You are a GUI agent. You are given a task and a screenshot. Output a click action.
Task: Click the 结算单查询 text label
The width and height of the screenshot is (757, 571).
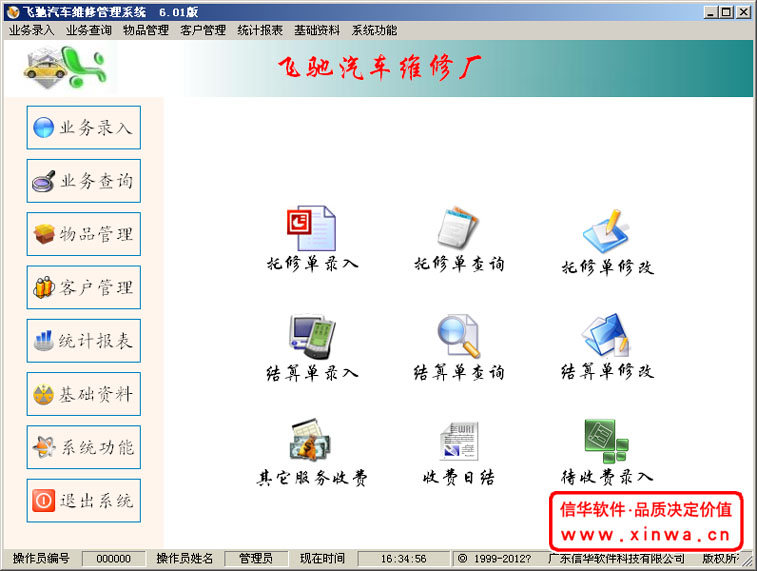click(x=459, y=373)
